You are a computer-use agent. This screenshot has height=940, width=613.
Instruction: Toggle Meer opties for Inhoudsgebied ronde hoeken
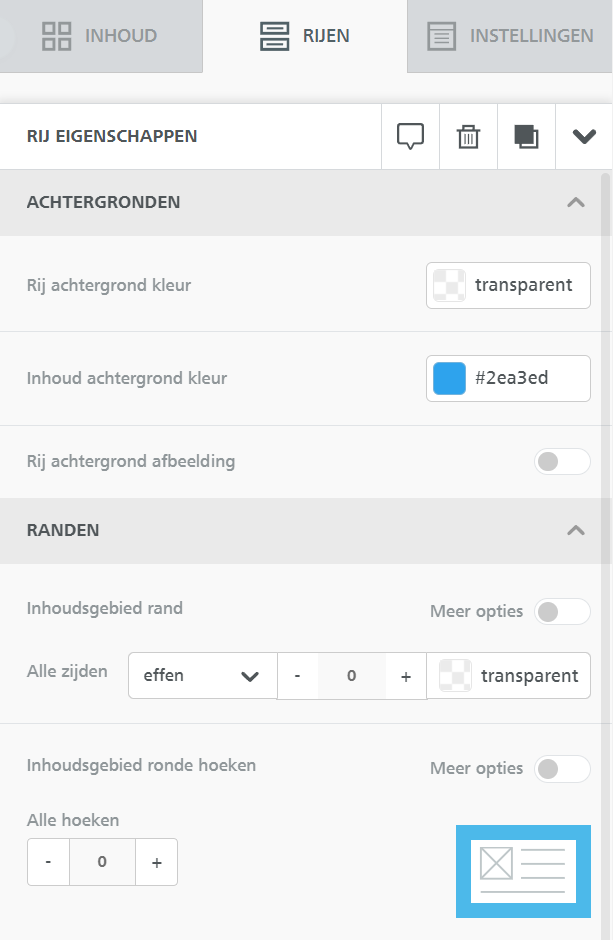(x=561, y=769)
